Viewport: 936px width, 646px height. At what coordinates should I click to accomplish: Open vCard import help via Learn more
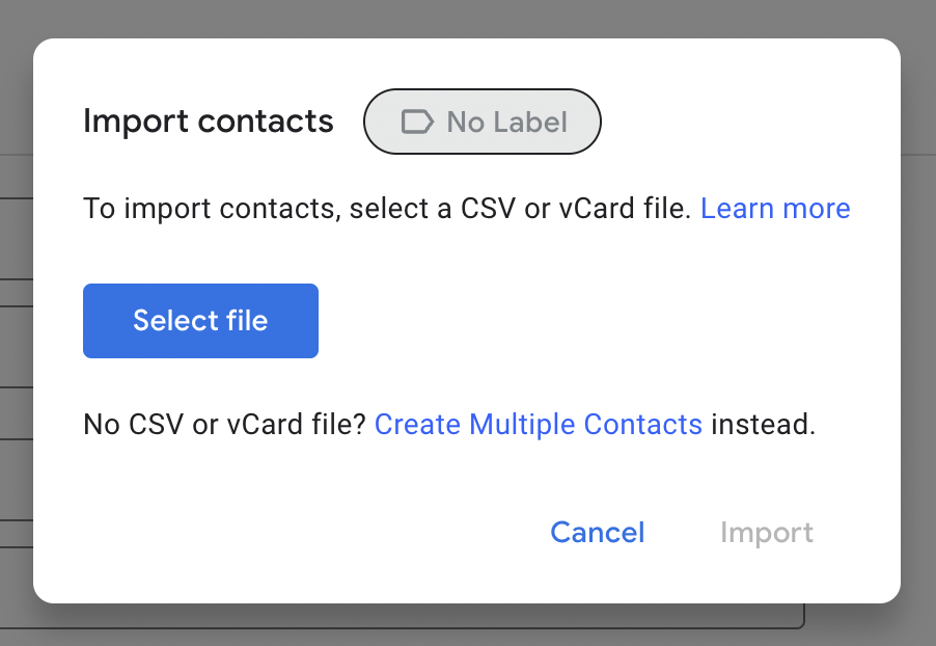pos(775,208)
